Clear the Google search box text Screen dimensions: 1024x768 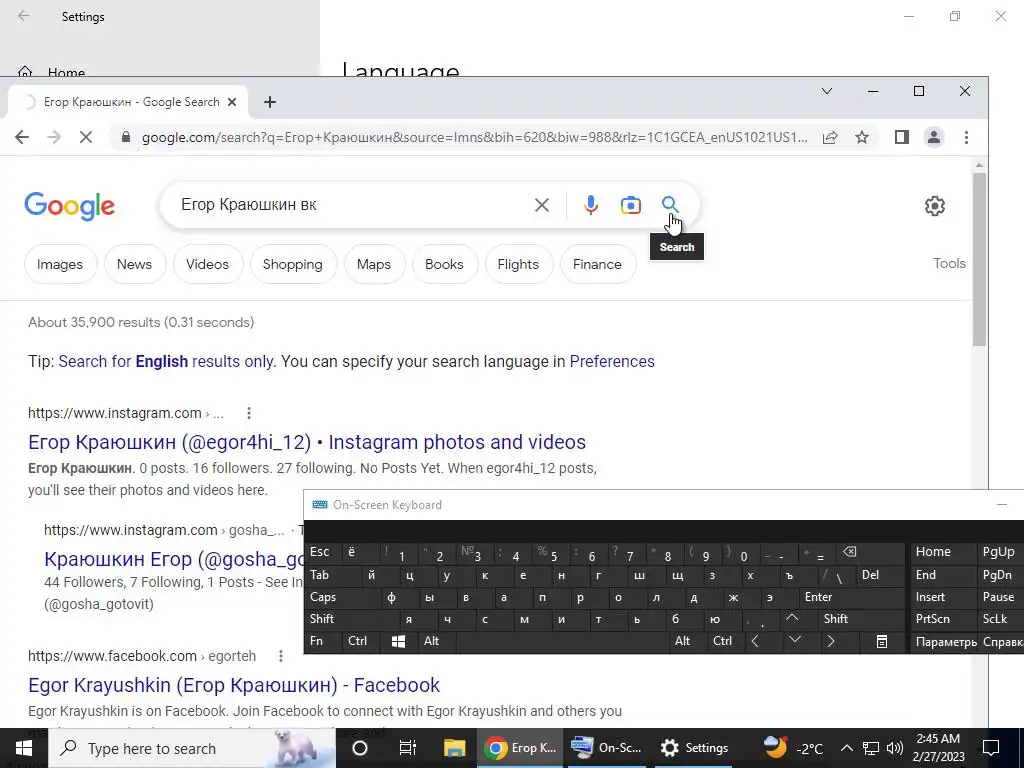tap(541, 205)
